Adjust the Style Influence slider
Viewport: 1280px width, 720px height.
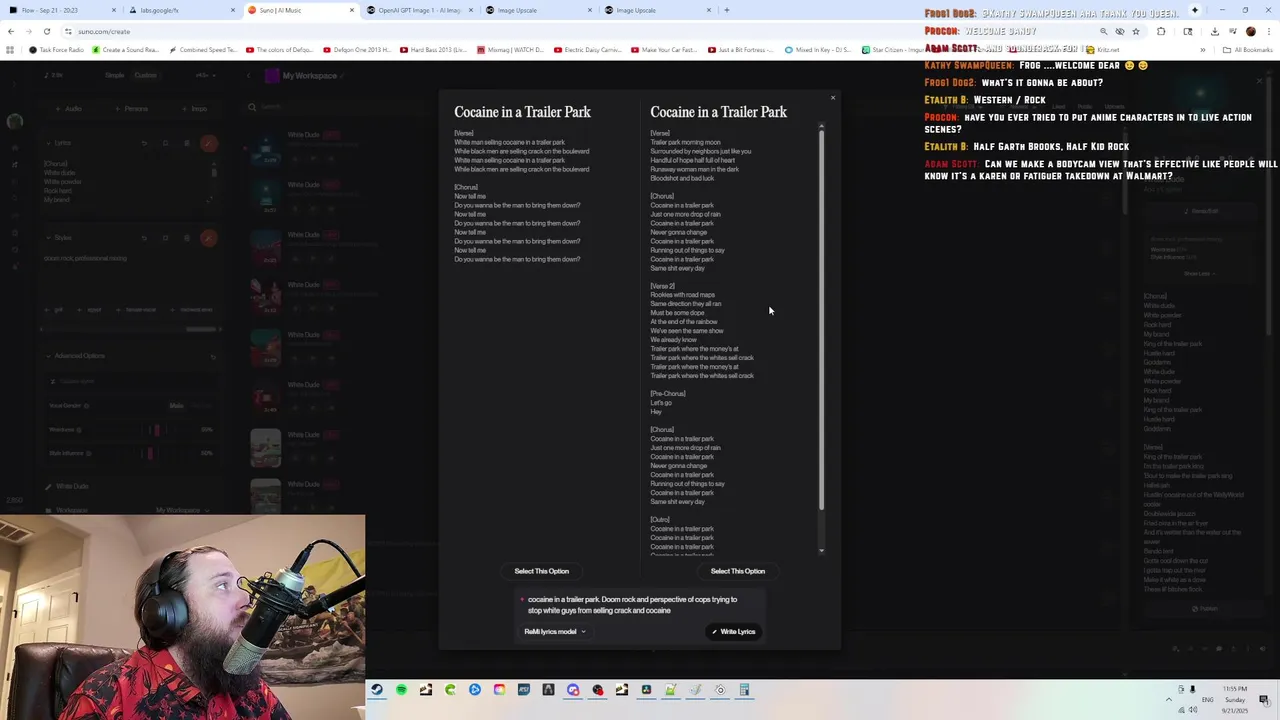click(150, 453)
